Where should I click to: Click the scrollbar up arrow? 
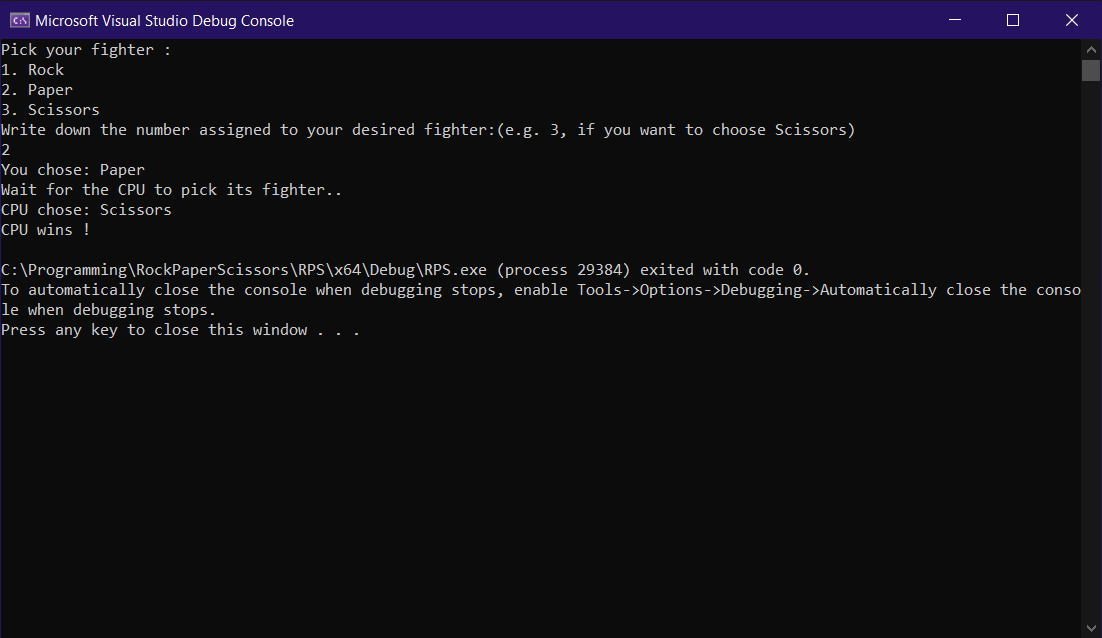point(1091,48)
